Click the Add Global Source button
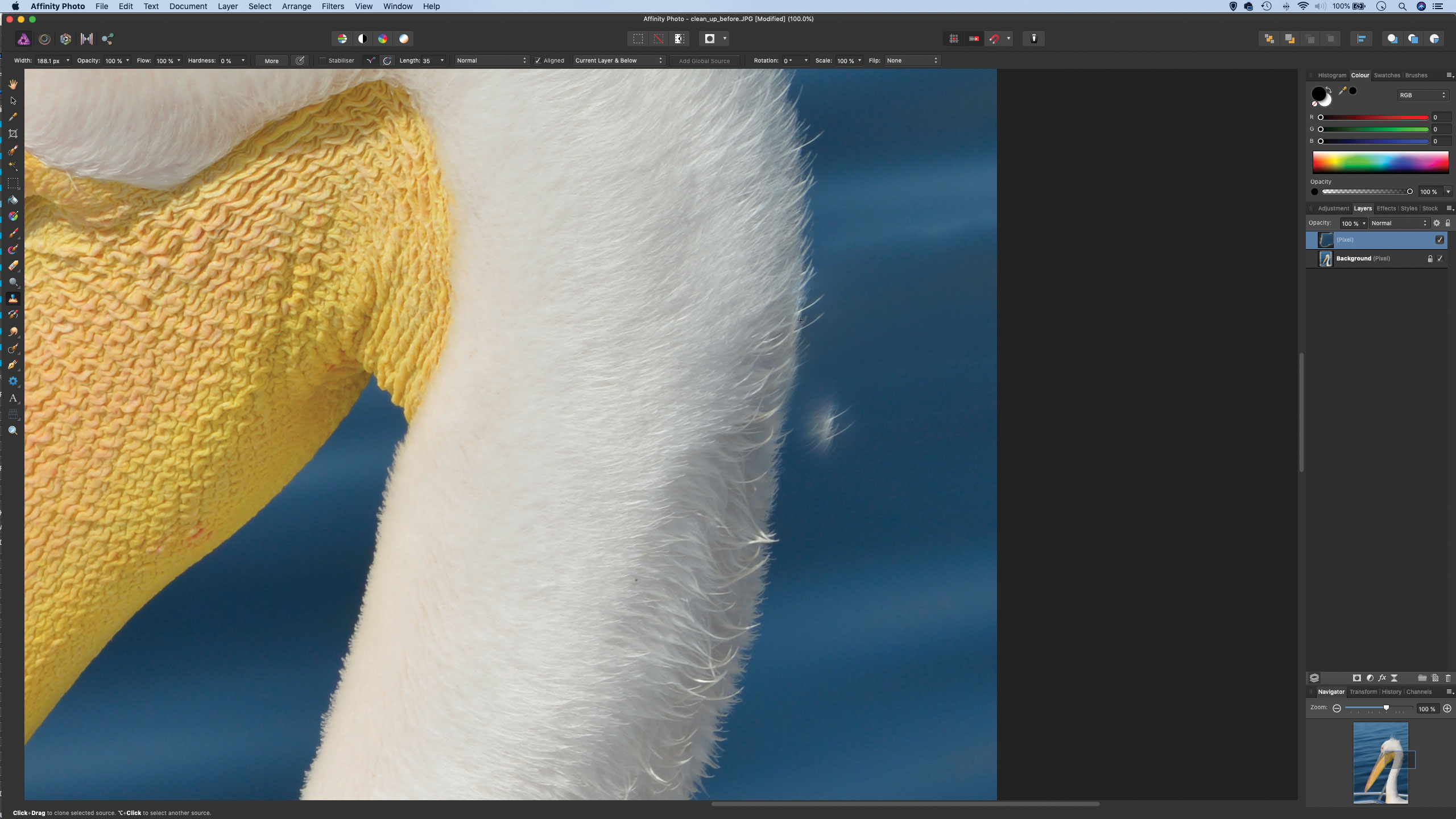The height and width of the screenshot is (819, 1456). [704, 61]
